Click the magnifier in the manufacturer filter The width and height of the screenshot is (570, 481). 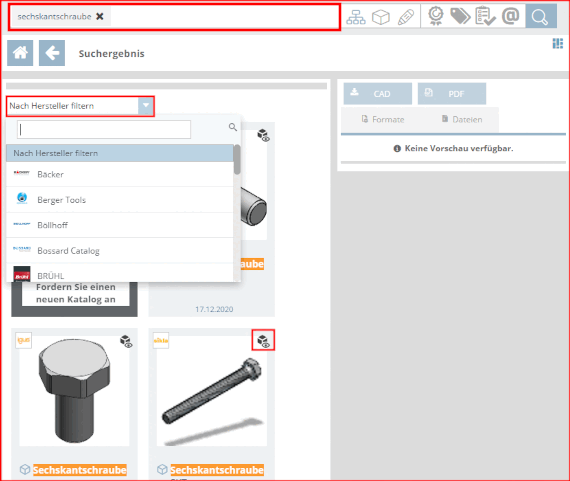(x=233, y=127)
